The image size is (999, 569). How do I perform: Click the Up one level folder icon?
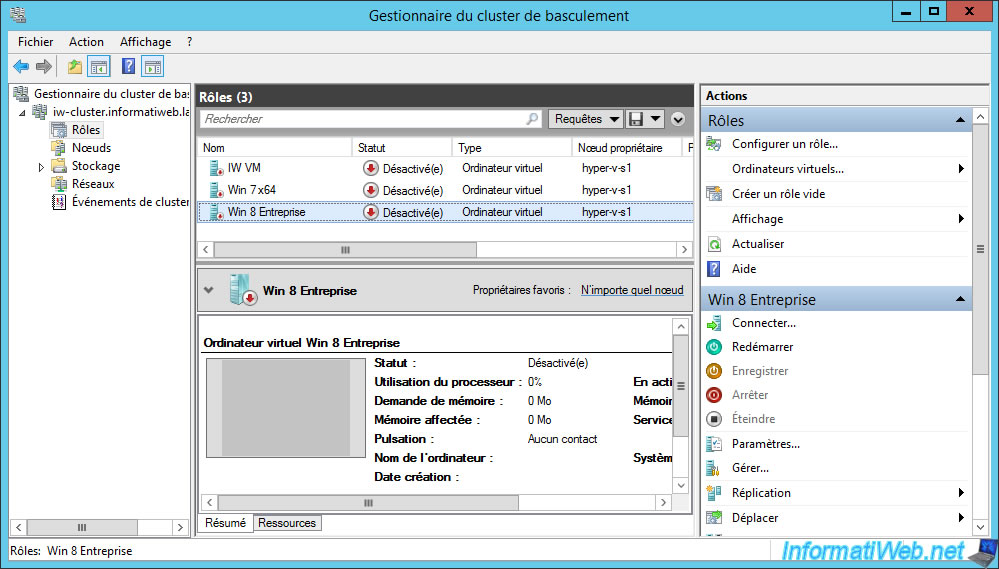(x=75, y=66)
